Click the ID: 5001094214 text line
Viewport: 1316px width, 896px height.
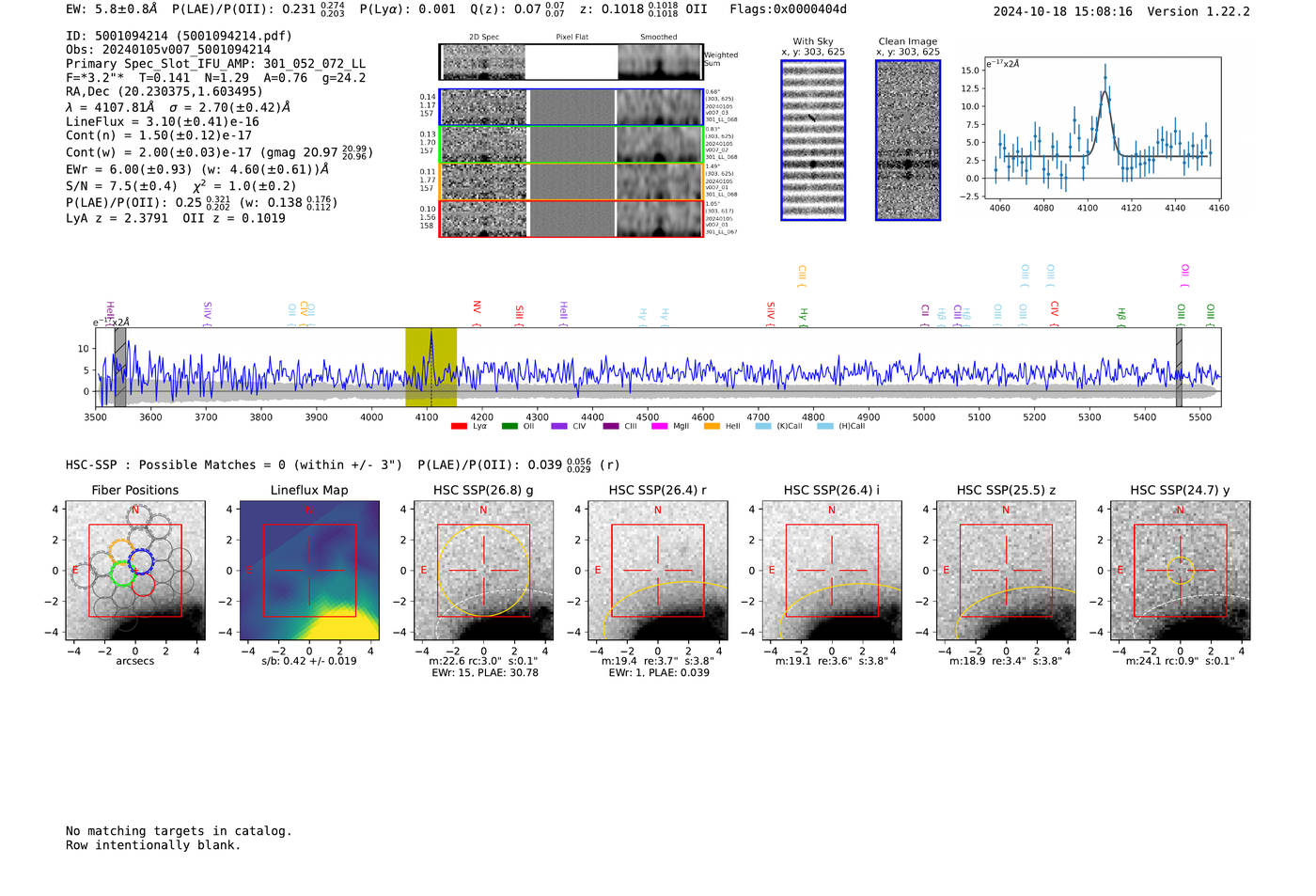[179, 36]
